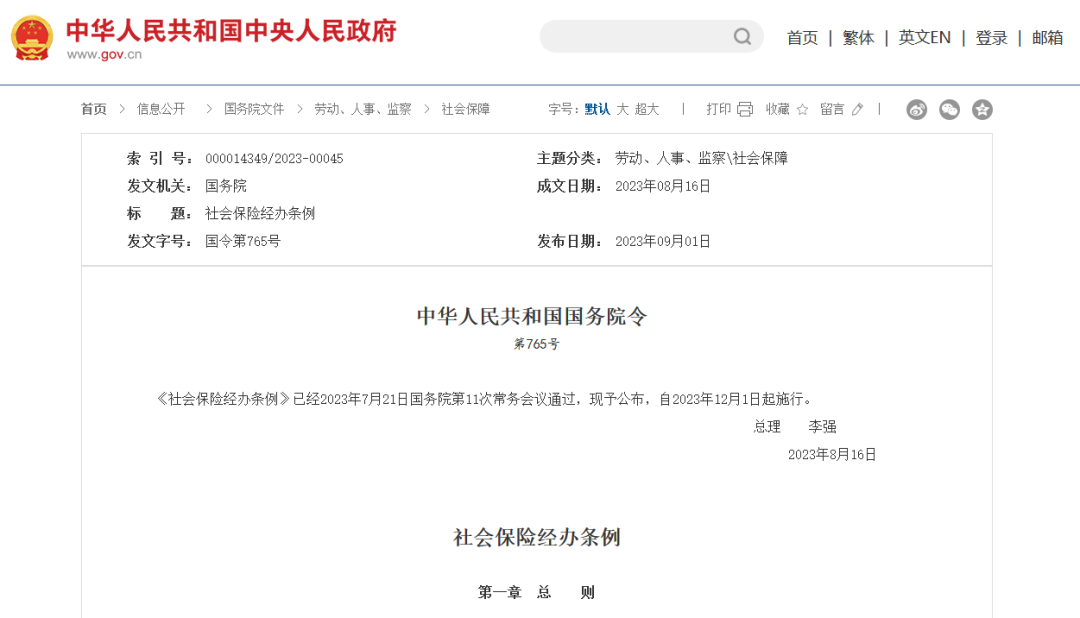Set font size to 大
Viewport: 1080px width, 618px height.
[x=622, y=109]
